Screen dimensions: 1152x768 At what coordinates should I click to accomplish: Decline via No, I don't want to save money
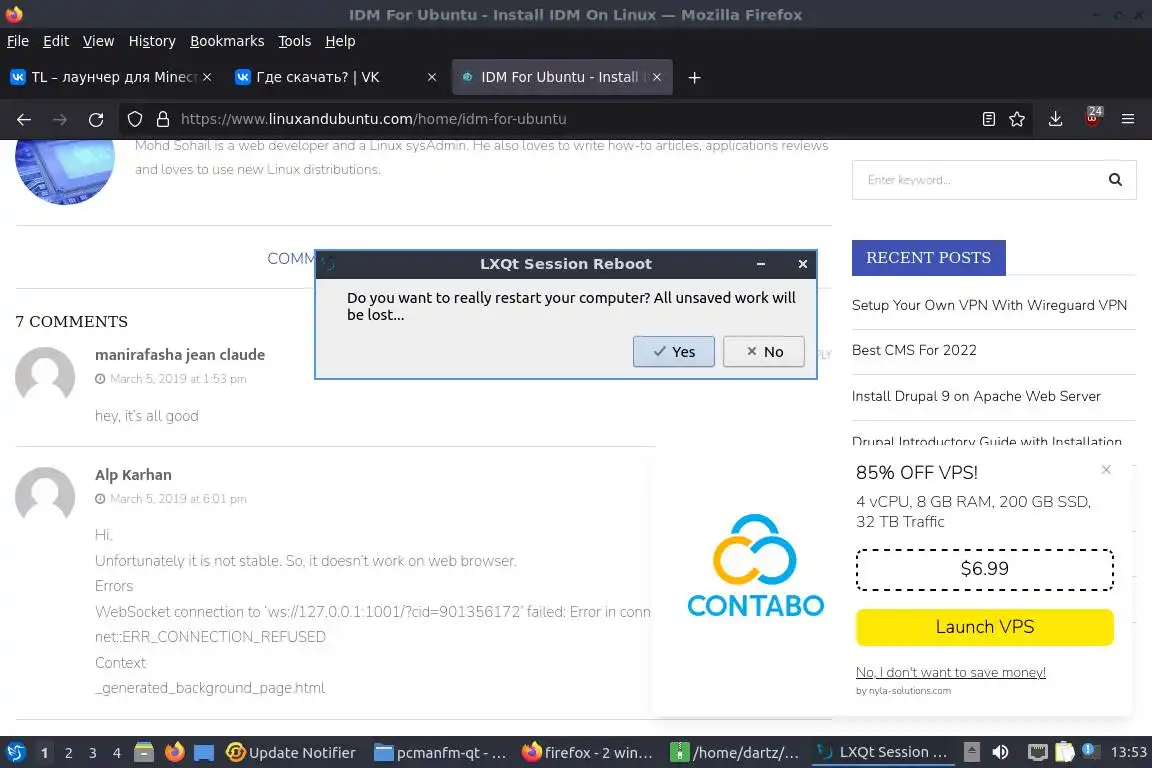tap(951, 672)
